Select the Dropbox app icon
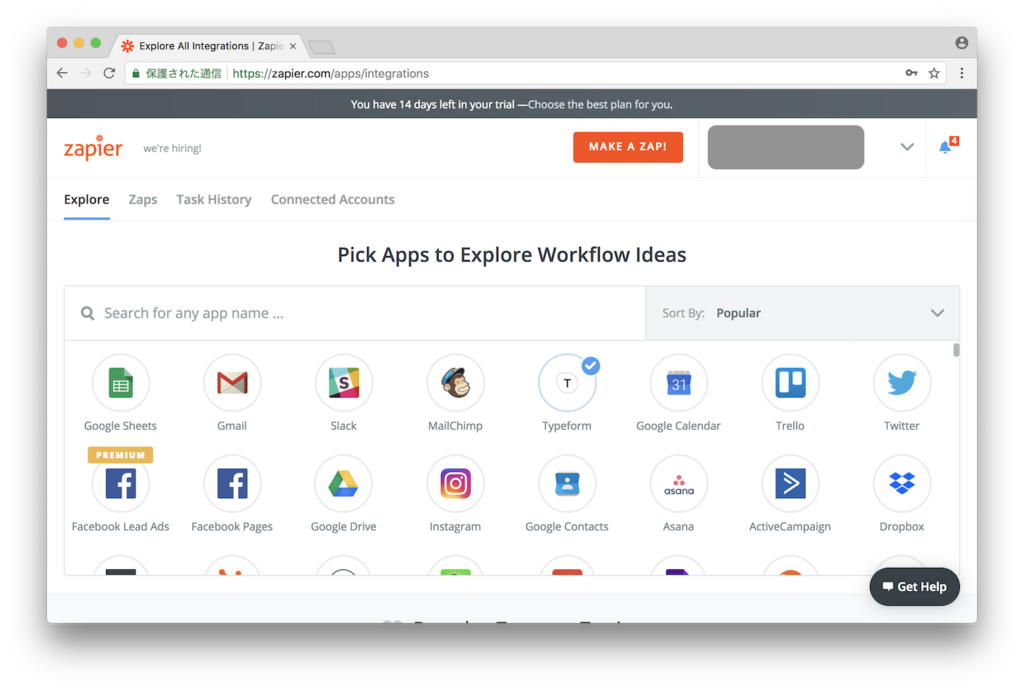 902,484
